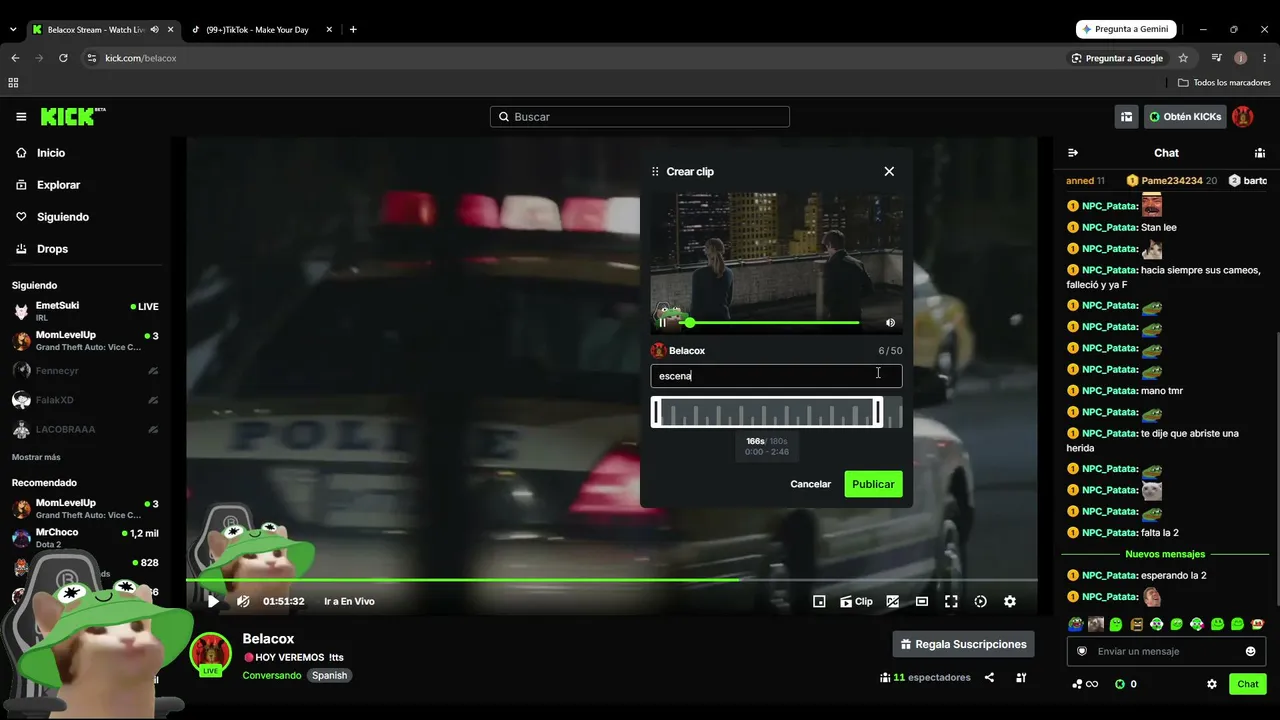This screenshot has width=1280, height=720.
Task: Open the chat users list icon
Action: tap(1260, 153)
